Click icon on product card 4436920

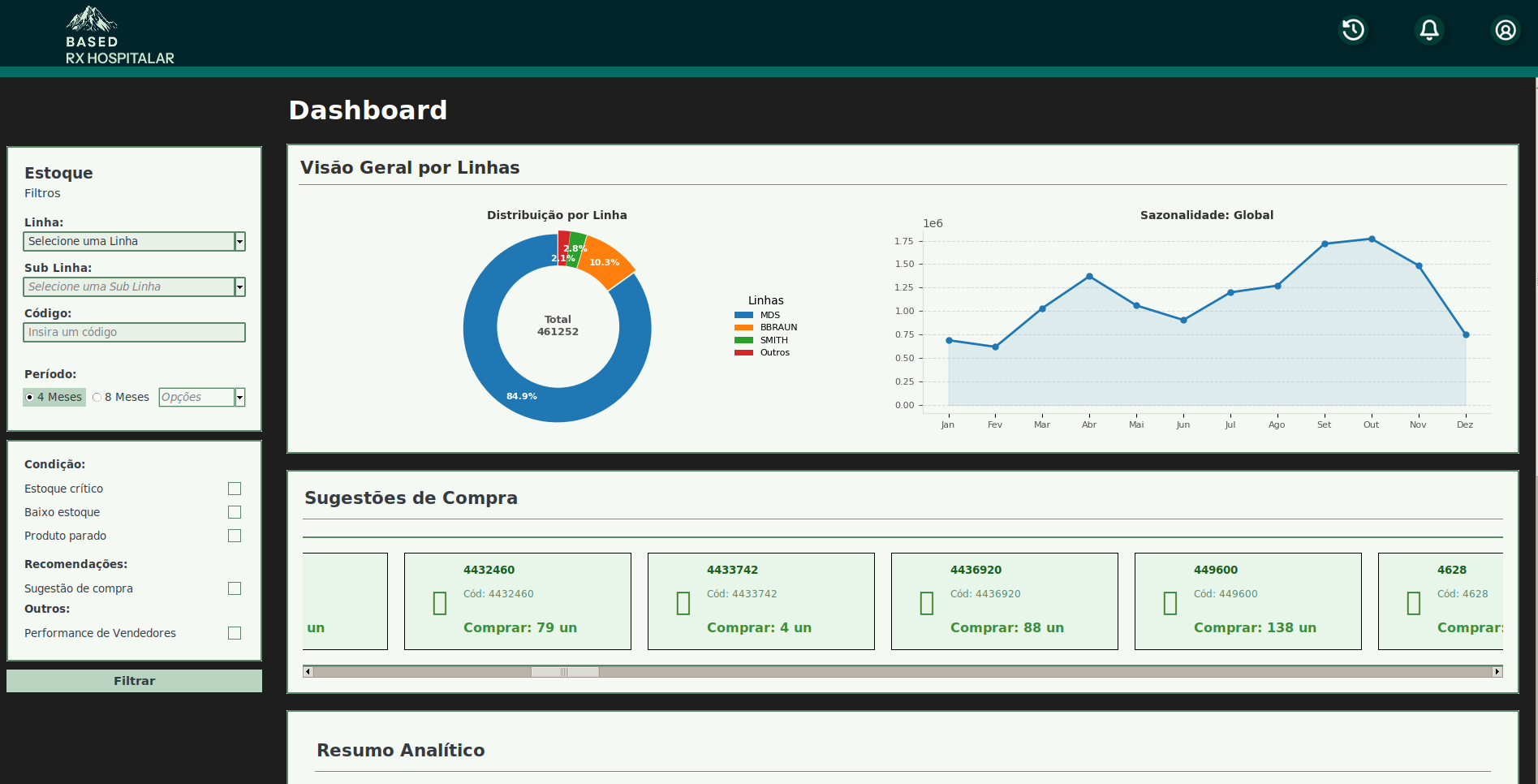click(x=927, y=603)
